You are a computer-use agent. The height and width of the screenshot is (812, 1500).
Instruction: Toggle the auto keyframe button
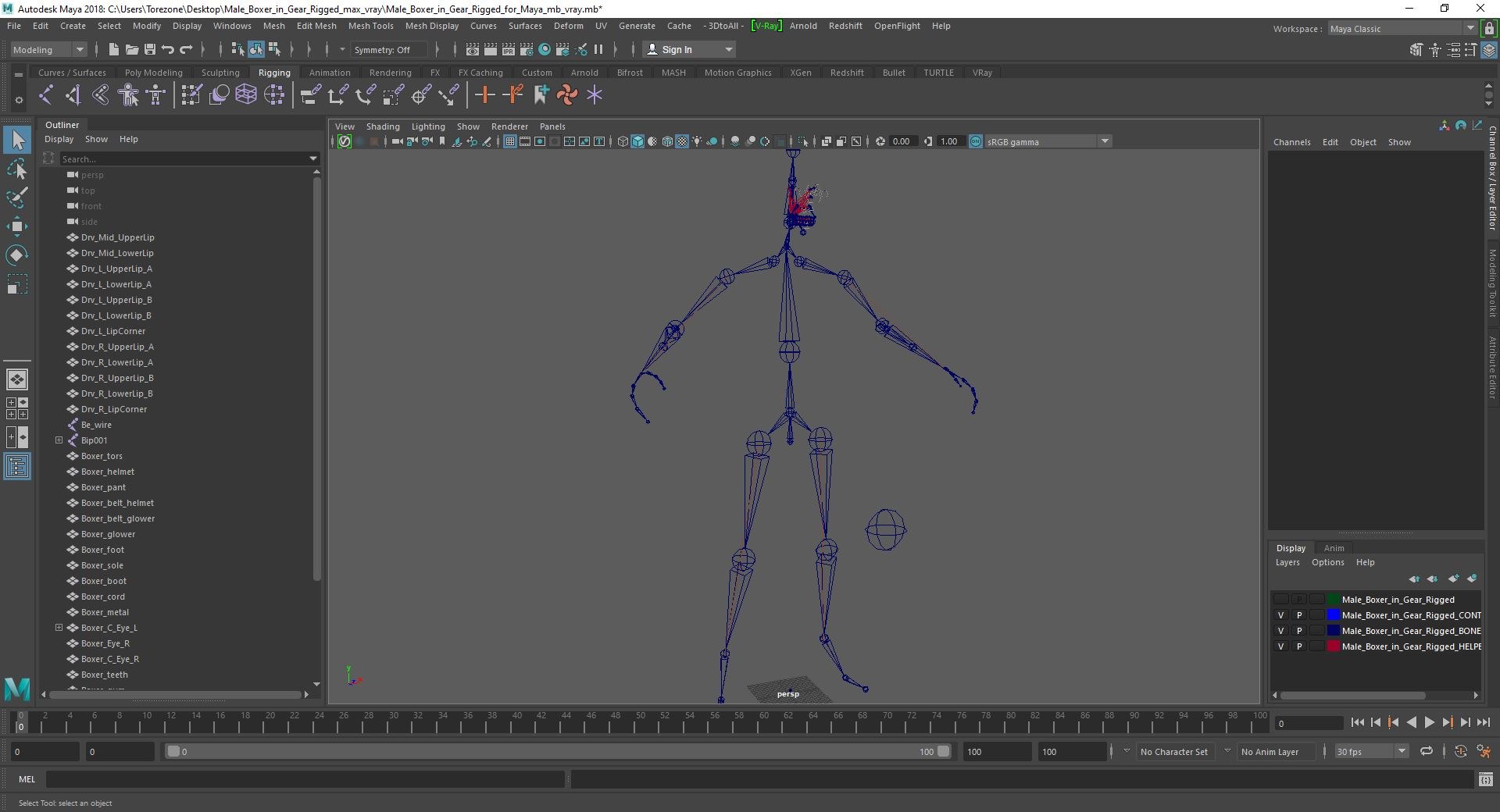1460,751
